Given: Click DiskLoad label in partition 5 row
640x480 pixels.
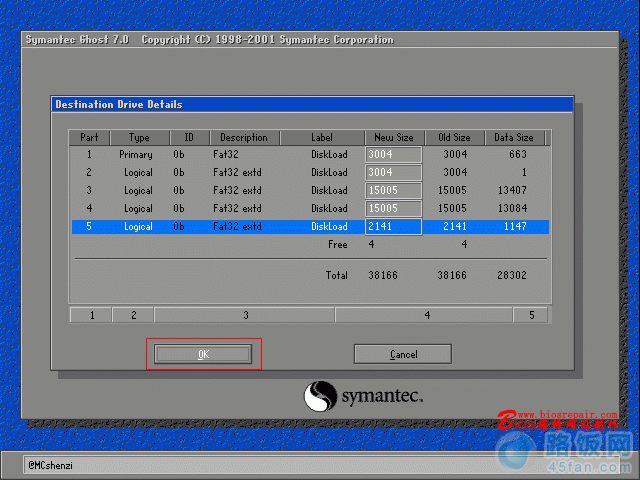Looking at the screenshot, I should pos(329,226).
